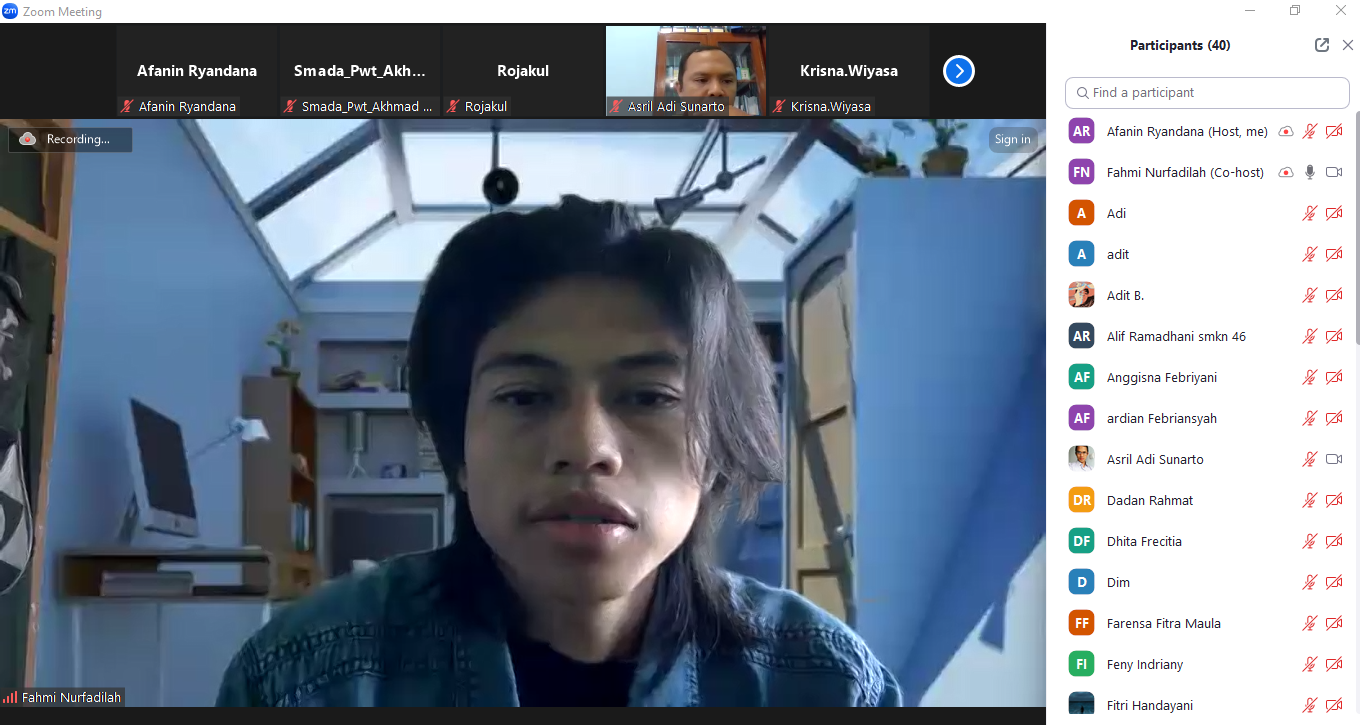Click muted mic icon for adit
This screenshot has height=725, width=1360.
(x=1310, y=254)
